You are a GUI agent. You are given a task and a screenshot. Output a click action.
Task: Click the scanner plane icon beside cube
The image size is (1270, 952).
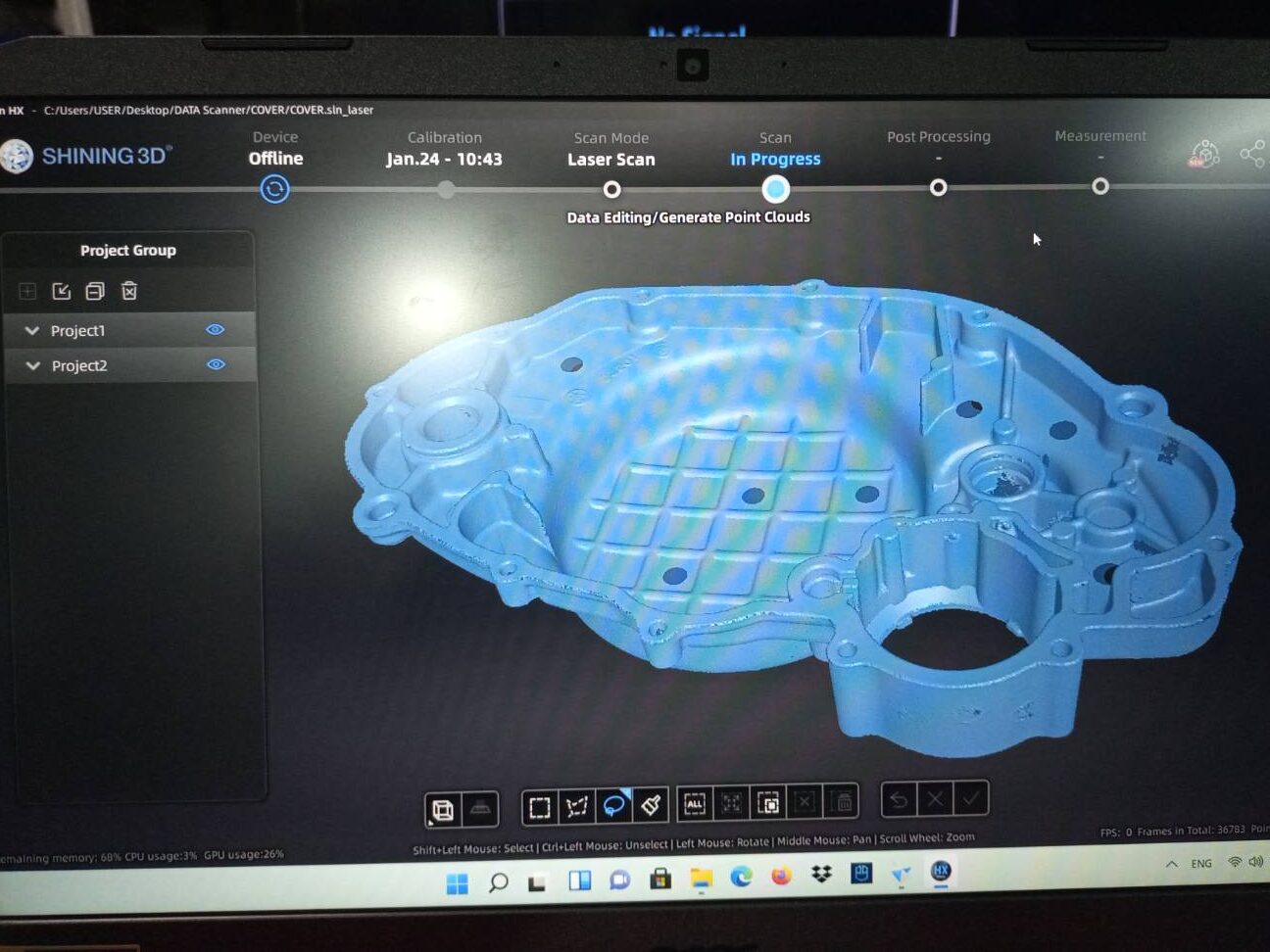[x=480, y=808]
